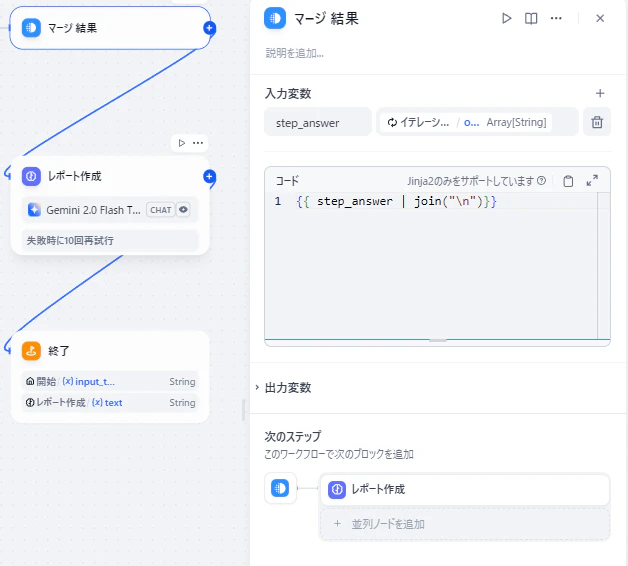Toggle the vision eye badge on Gemini row
Image resolution: width=628 pixels, height=566 pixels.
[183, 209]
